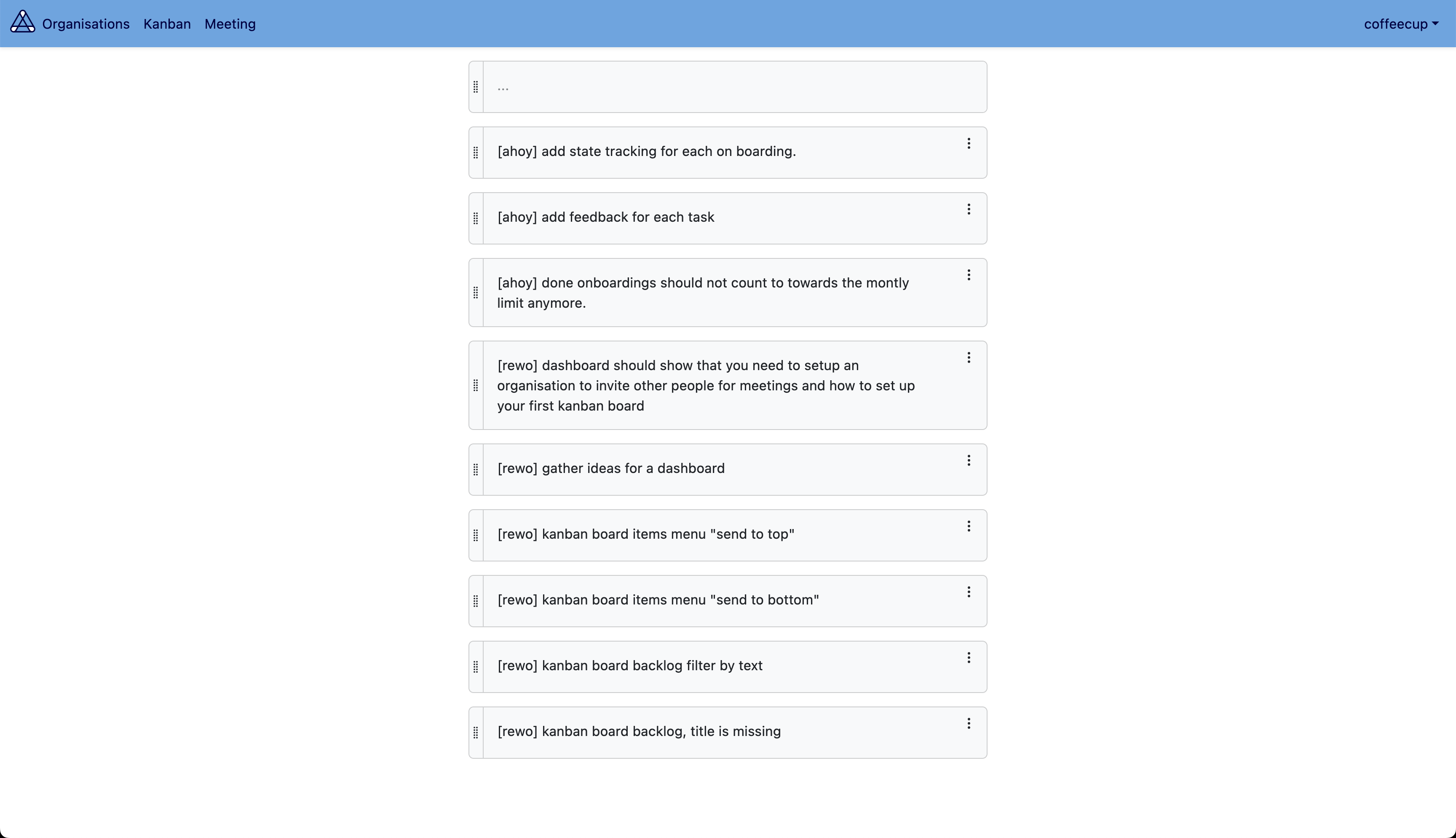Expand options for "dashboard should show" item

click(969, 358)
